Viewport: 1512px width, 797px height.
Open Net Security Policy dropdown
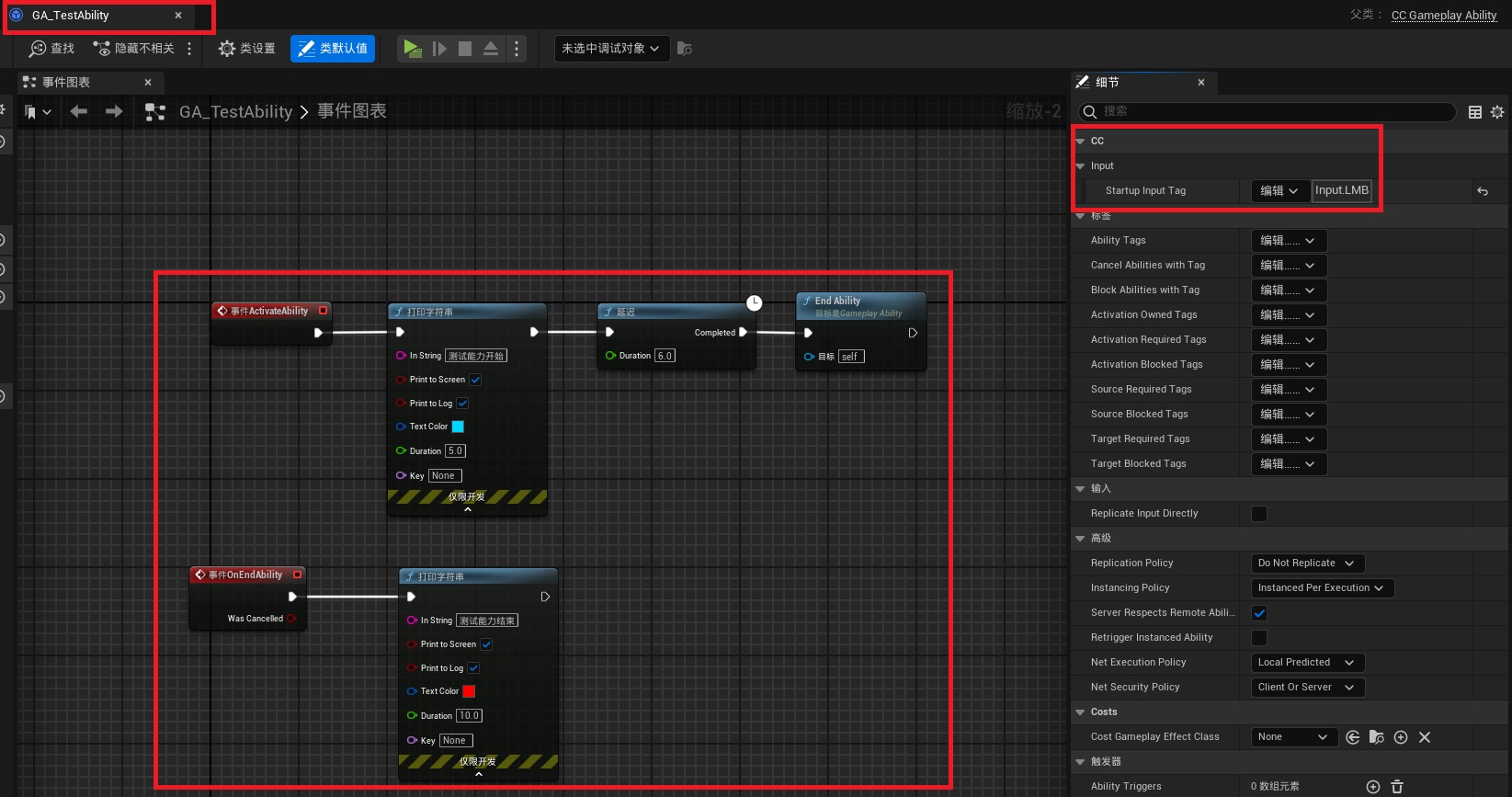pos(1307,688)
